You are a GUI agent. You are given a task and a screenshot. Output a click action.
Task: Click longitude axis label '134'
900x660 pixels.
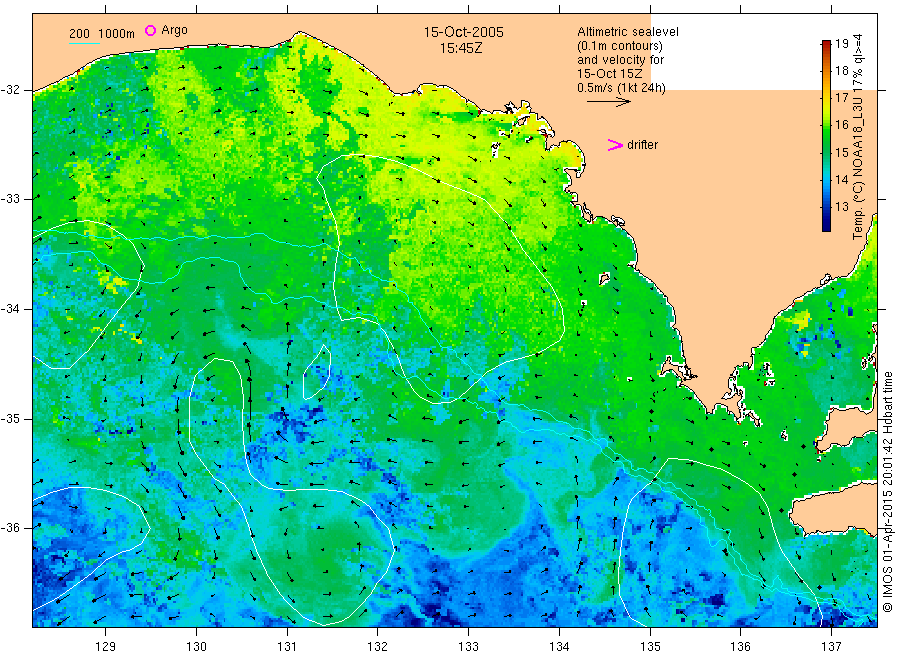click(x=559, y=647)
